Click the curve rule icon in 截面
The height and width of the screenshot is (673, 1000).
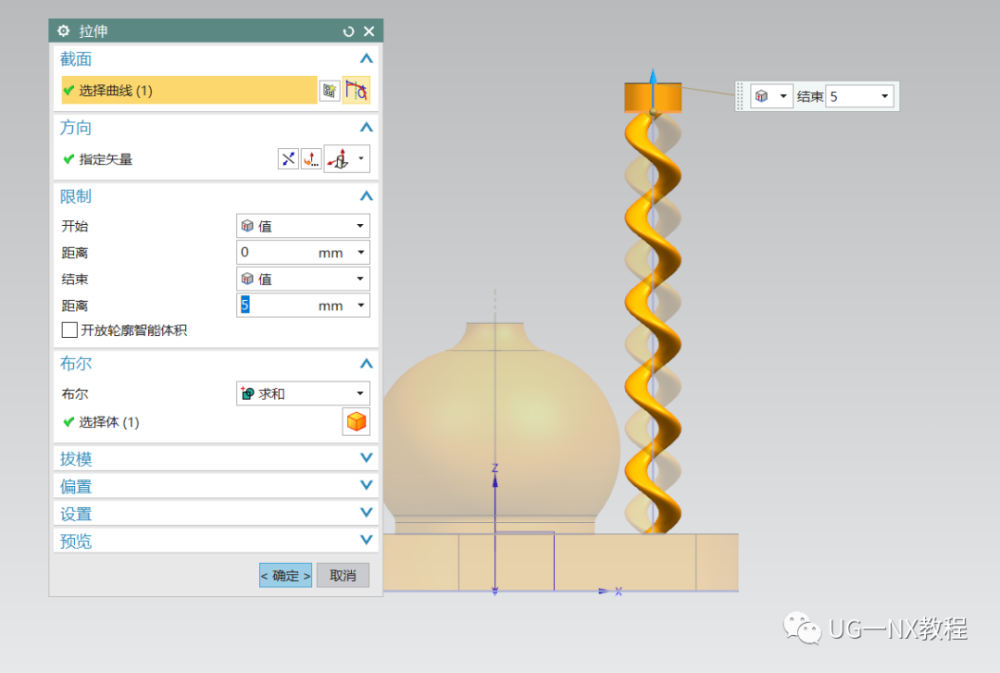click(x=356, y=91)
